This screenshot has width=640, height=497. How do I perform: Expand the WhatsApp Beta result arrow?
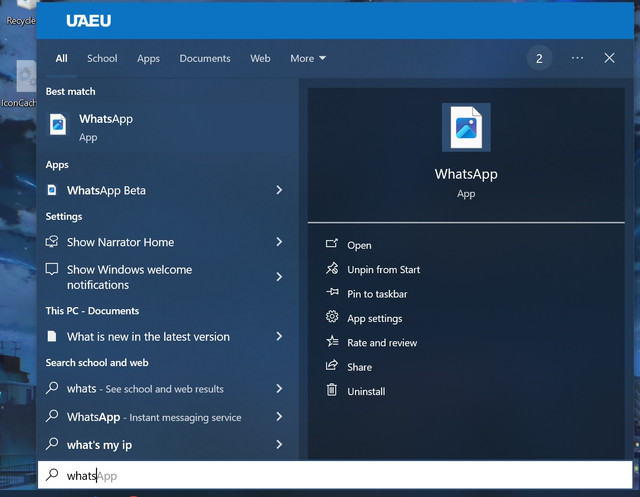(279, 190)
